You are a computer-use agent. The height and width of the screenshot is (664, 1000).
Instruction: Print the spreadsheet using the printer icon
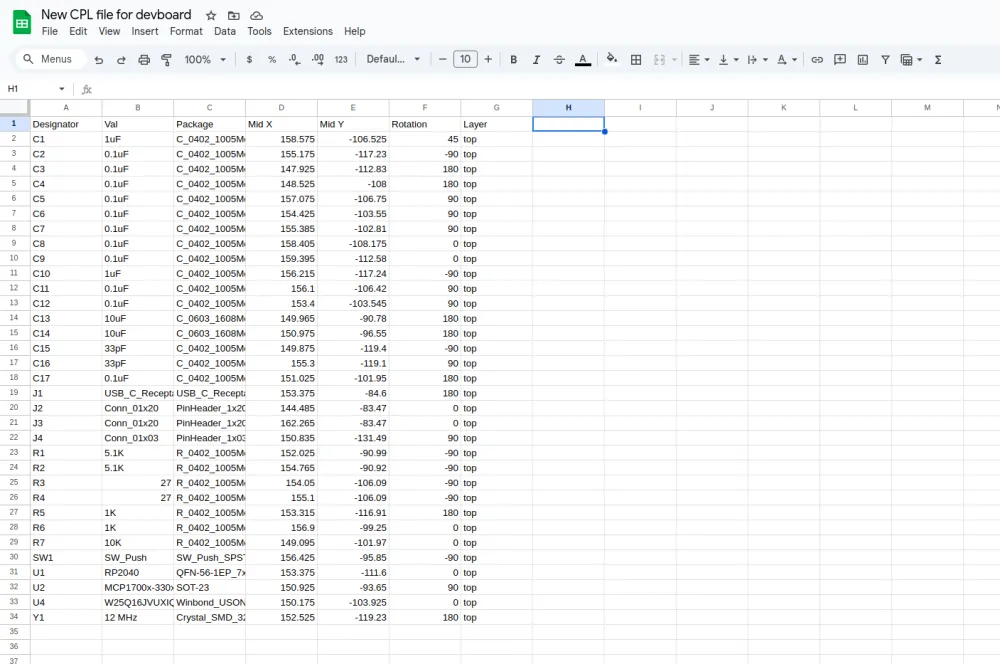(144, 60)
